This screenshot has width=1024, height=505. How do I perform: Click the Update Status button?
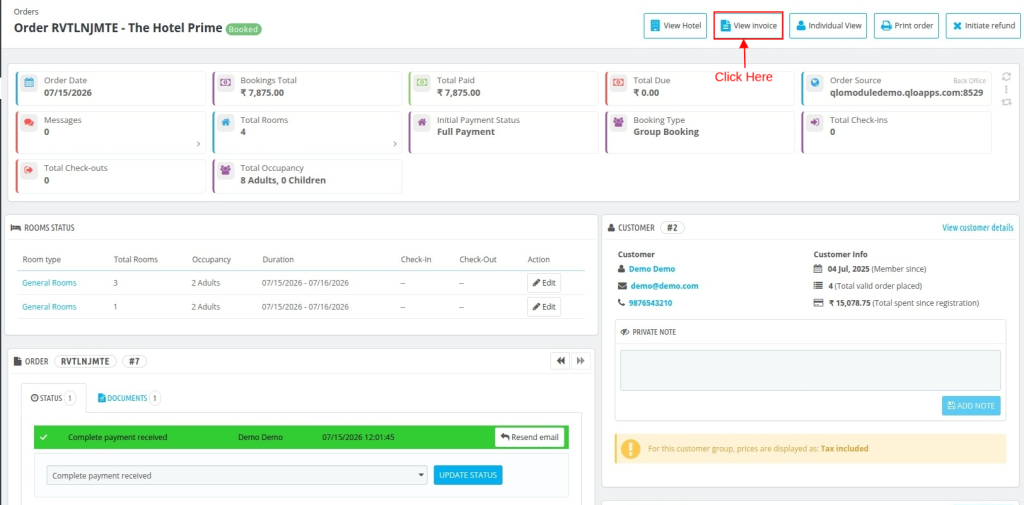(468, 475)
